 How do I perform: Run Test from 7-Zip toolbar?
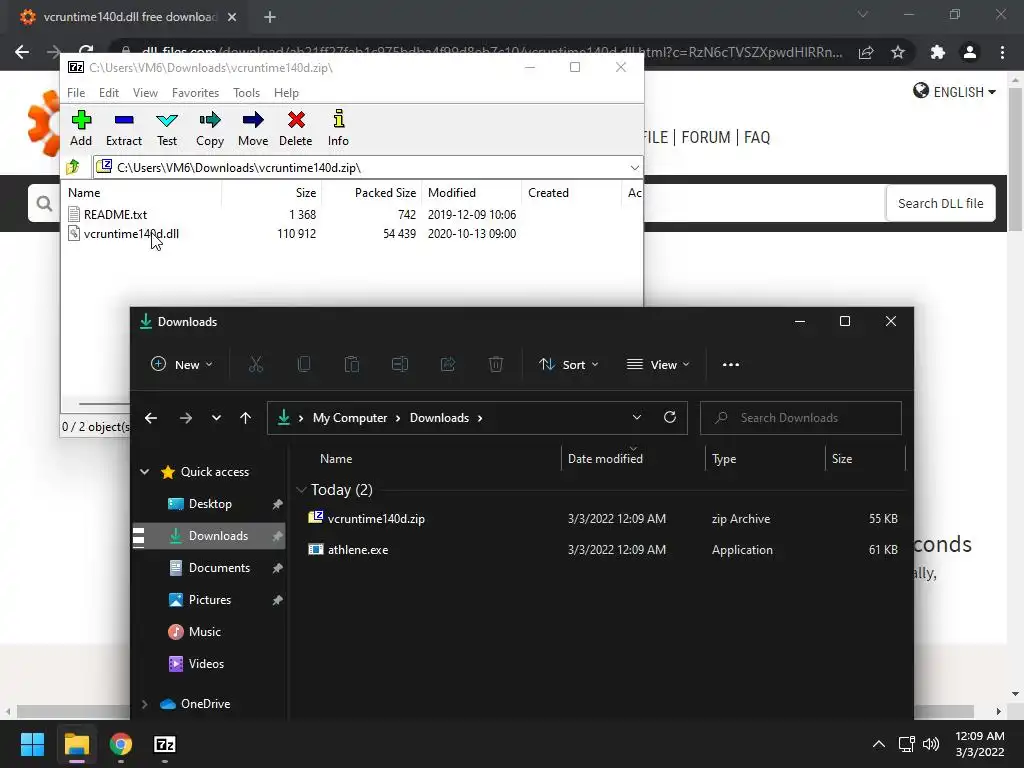pyautogui.click(x=167, y=128)
